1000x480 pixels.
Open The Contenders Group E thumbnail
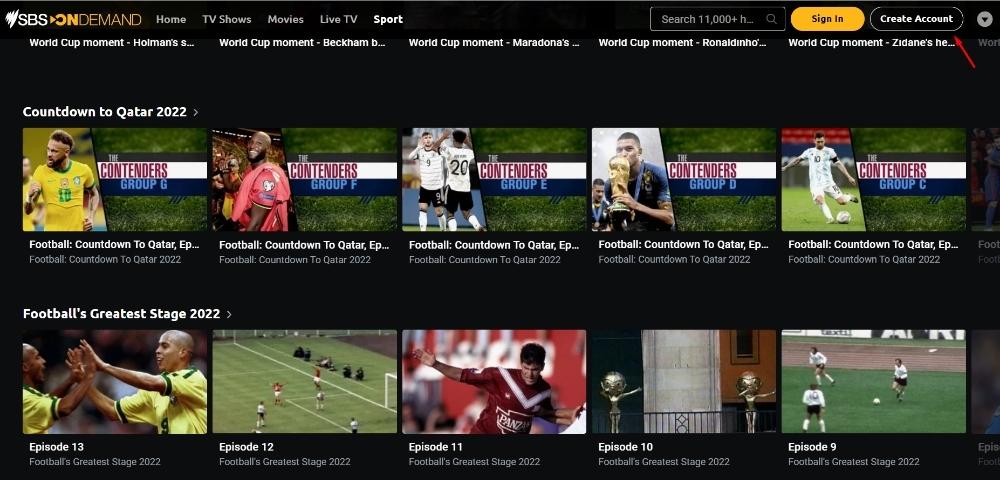pyautogui.click(x=494, y=179)
